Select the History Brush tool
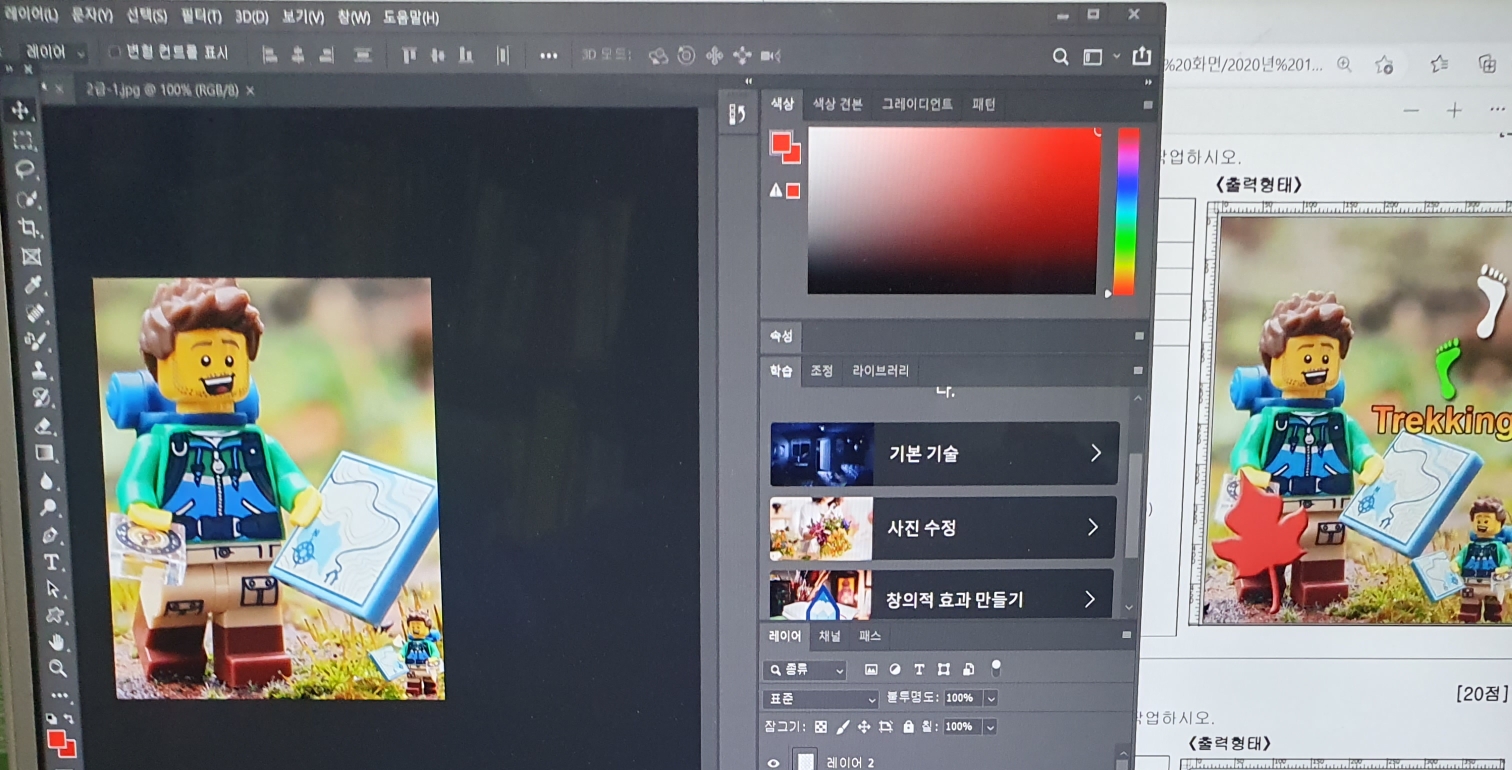 tap(41, 398)
